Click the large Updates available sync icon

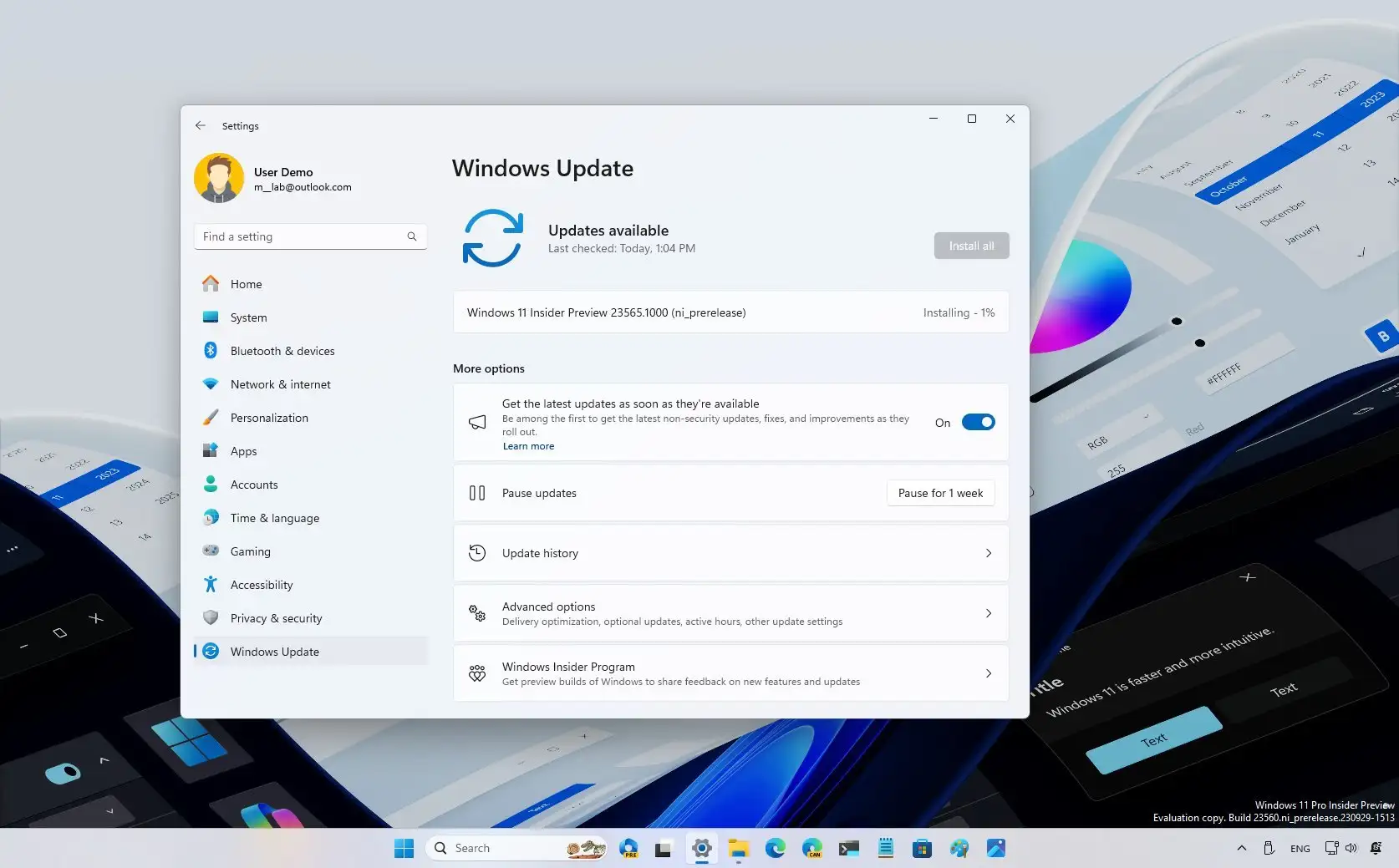point(493,238)
